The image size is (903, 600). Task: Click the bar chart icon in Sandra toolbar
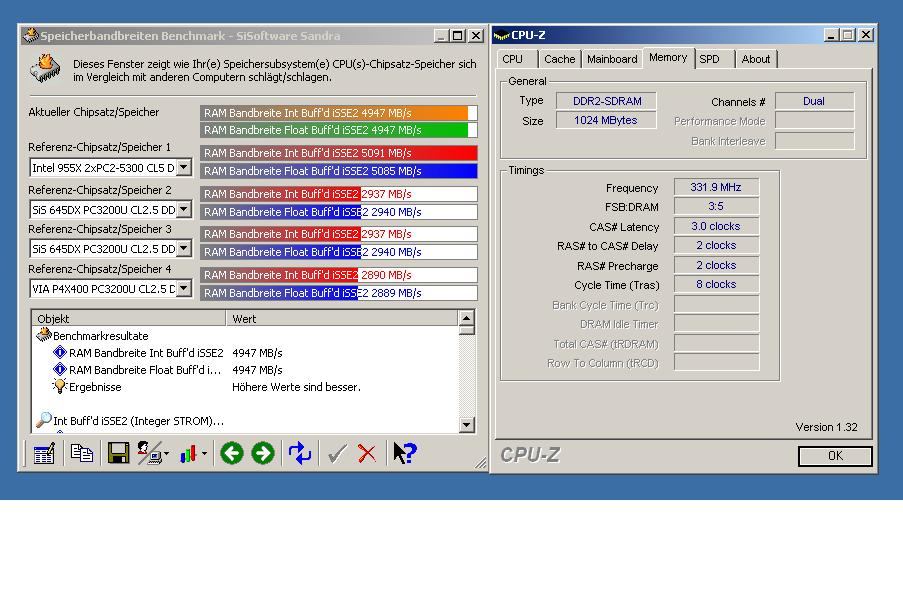click(189, 454)
